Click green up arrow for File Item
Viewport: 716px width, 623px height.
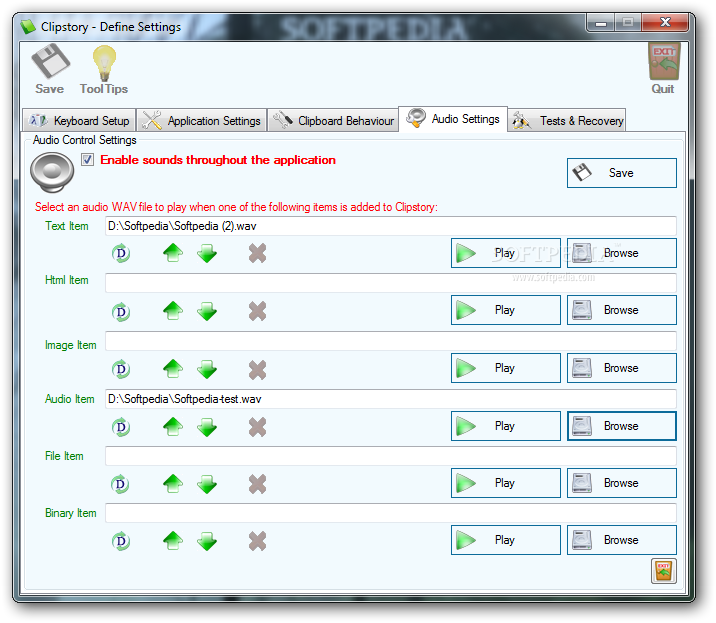tap(173, 484)
